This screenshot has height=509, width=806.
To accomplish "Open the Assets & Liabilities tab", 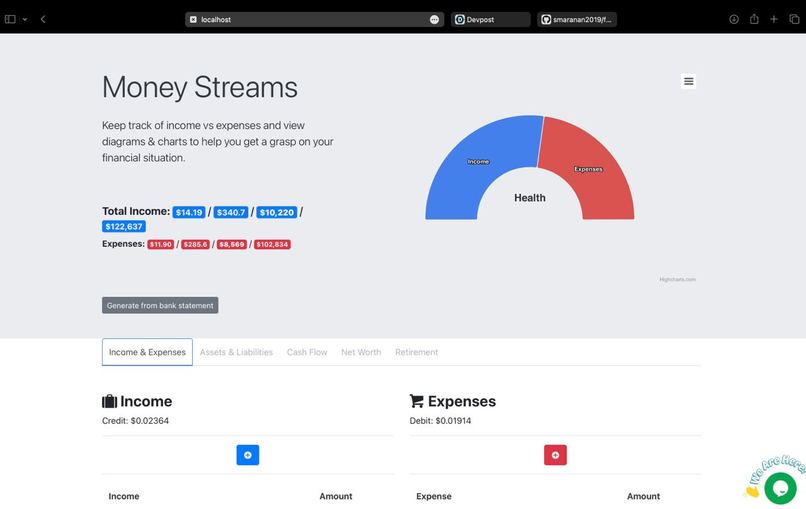I will tap(236, 352).
